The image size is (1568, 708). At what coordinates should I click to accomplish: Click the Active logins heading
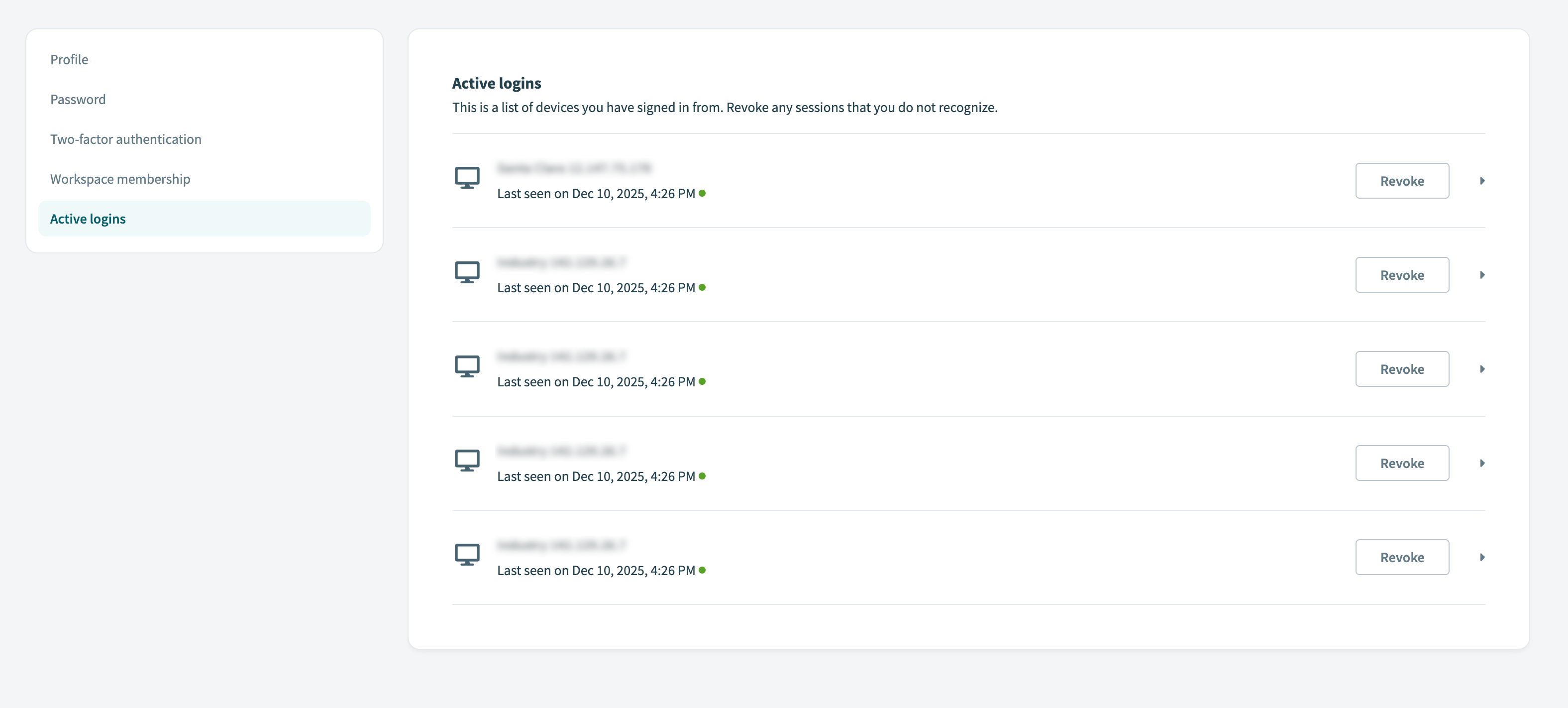tap(496, 83)
